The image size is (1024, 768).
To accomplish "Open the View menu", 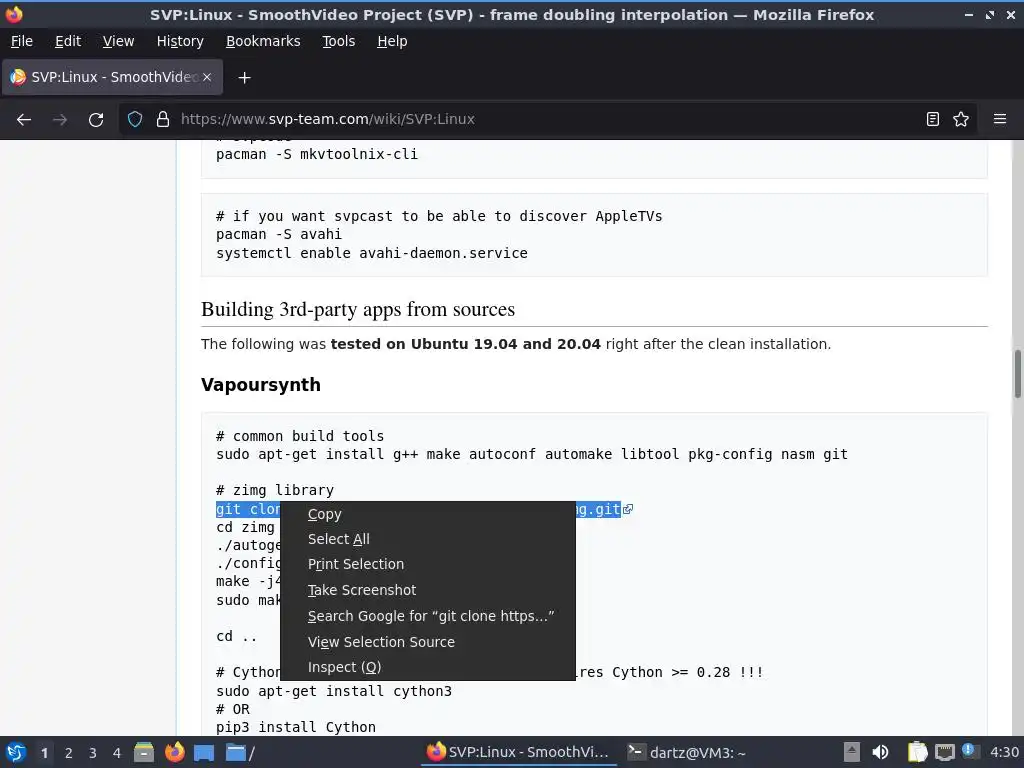I will [x=118, y=41].
